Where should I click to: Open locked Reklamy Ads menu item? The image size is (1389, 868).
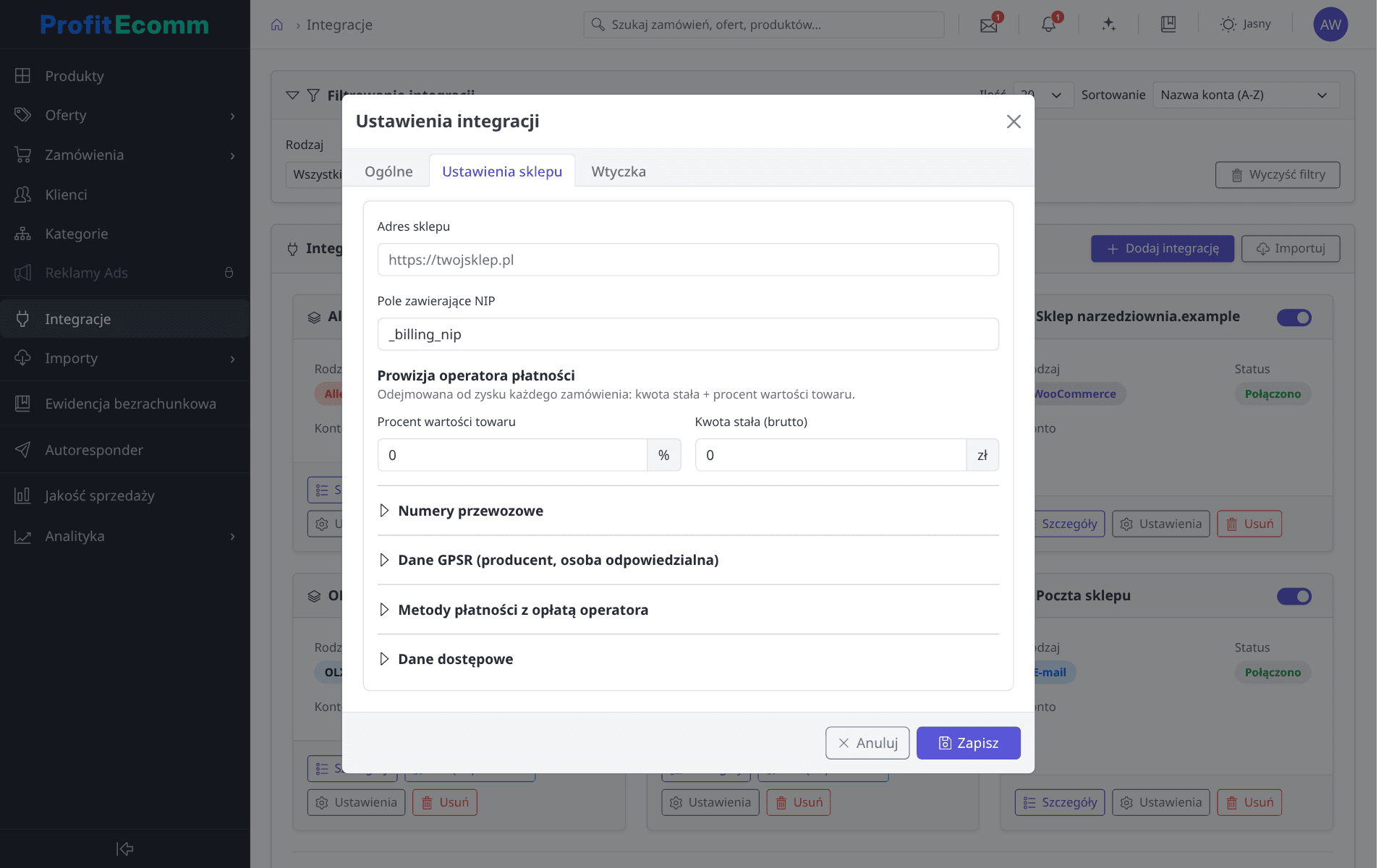(124, 273)
